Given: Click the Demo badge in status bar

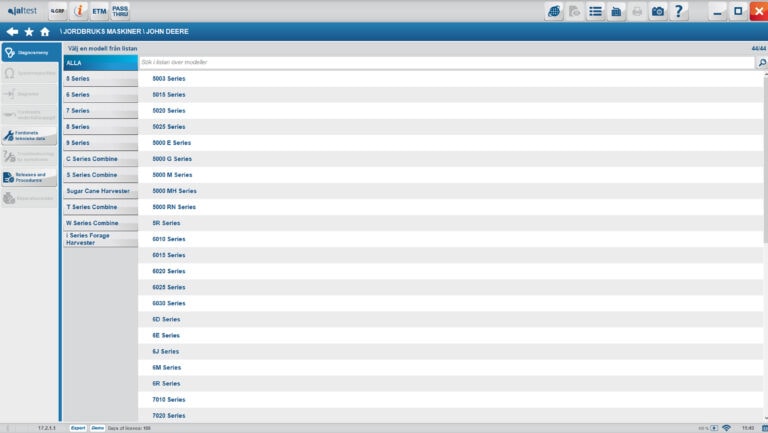Looking at the screenshot, I should tap(97, 428).
